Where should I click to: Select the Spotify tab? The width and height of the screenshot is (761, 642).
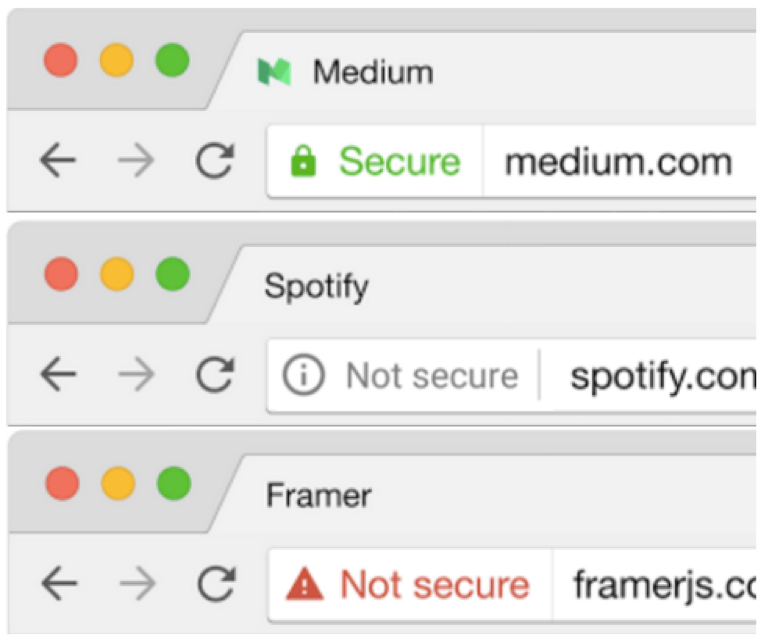316,287
